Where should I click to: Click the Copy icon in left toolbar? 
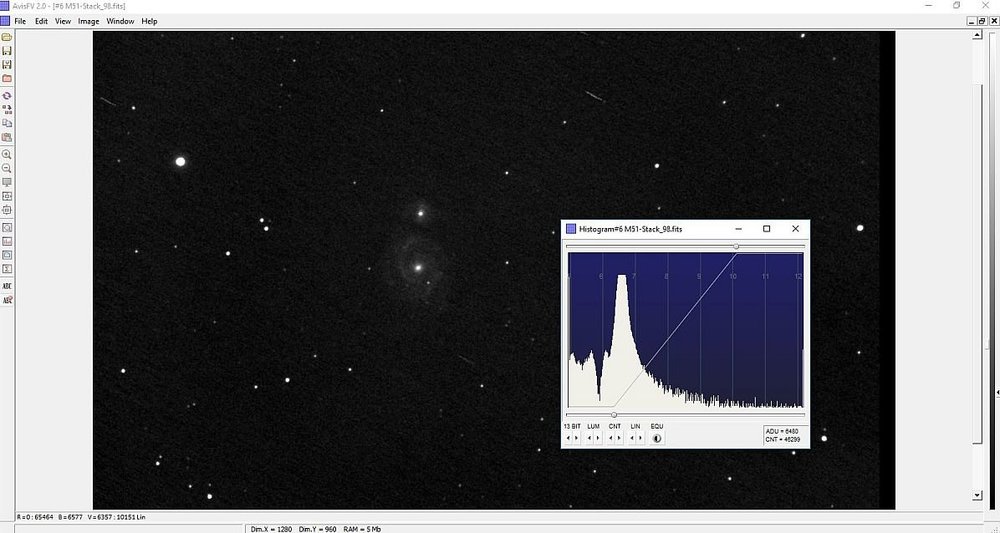7,123
